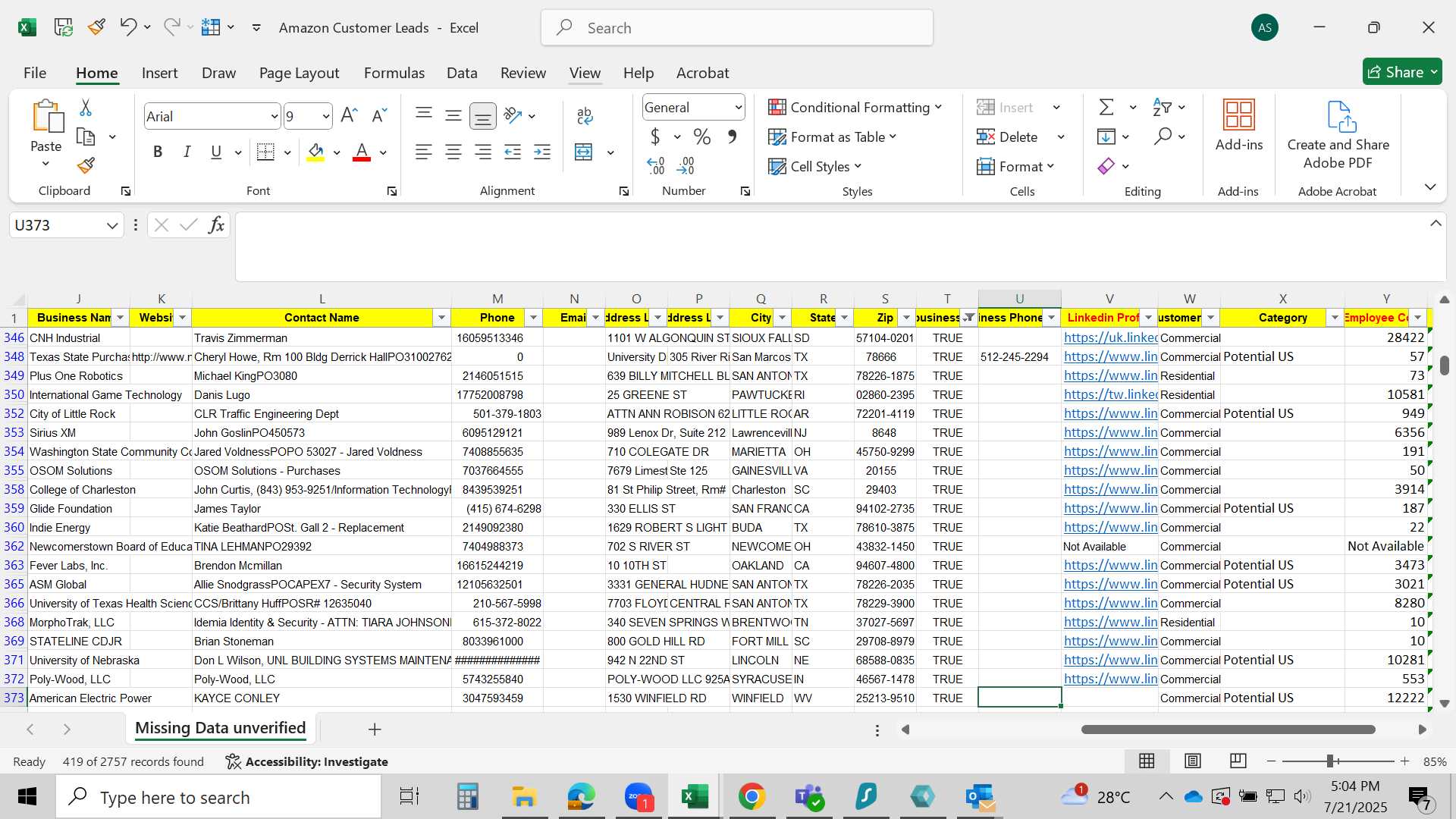Viewport: 1456px width, 819px height.
Task: Click the Share button
Action: click(1402, 72)
